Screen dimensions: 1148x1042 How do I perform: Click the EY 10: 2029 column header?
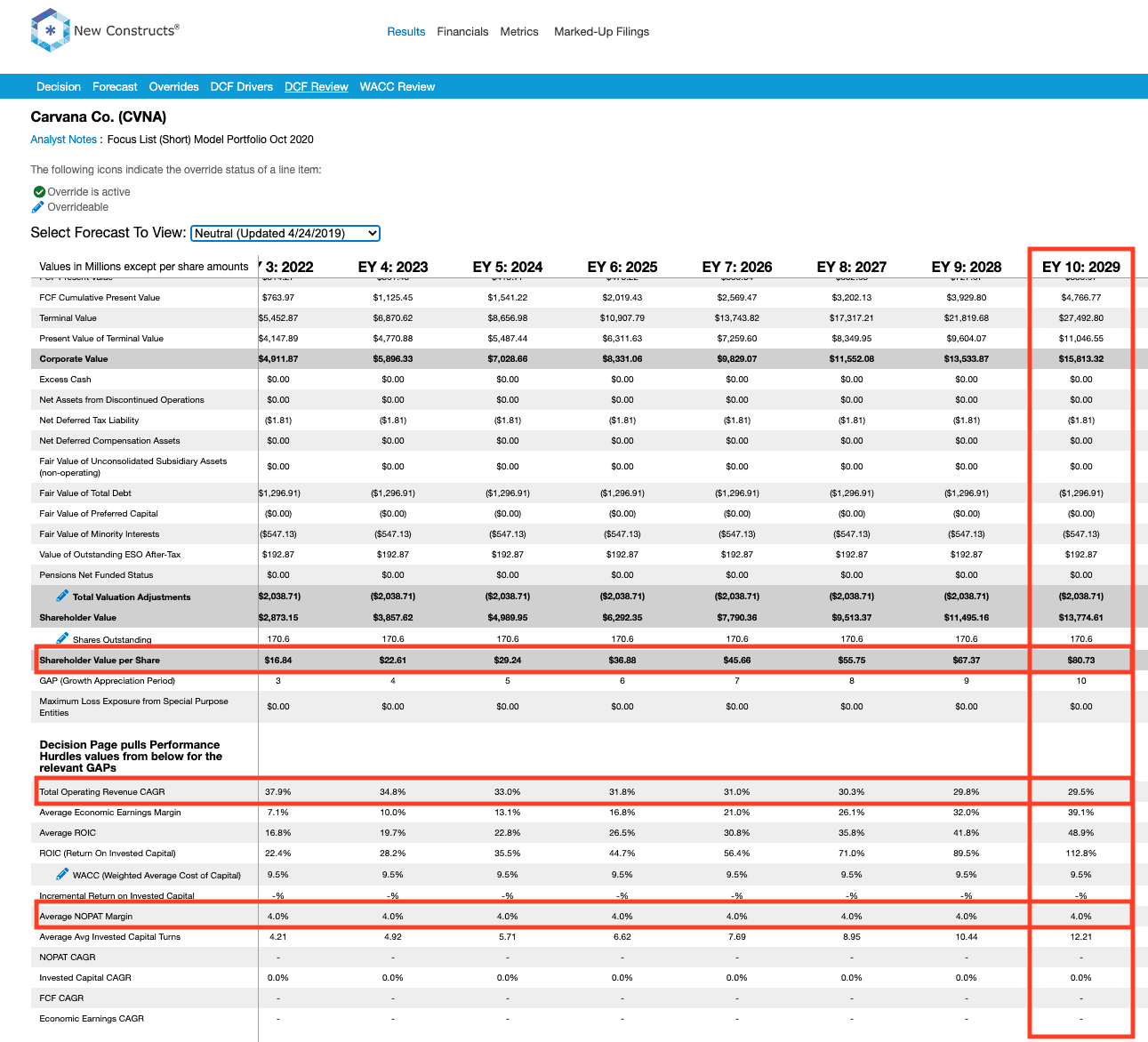click(1081, 267)
